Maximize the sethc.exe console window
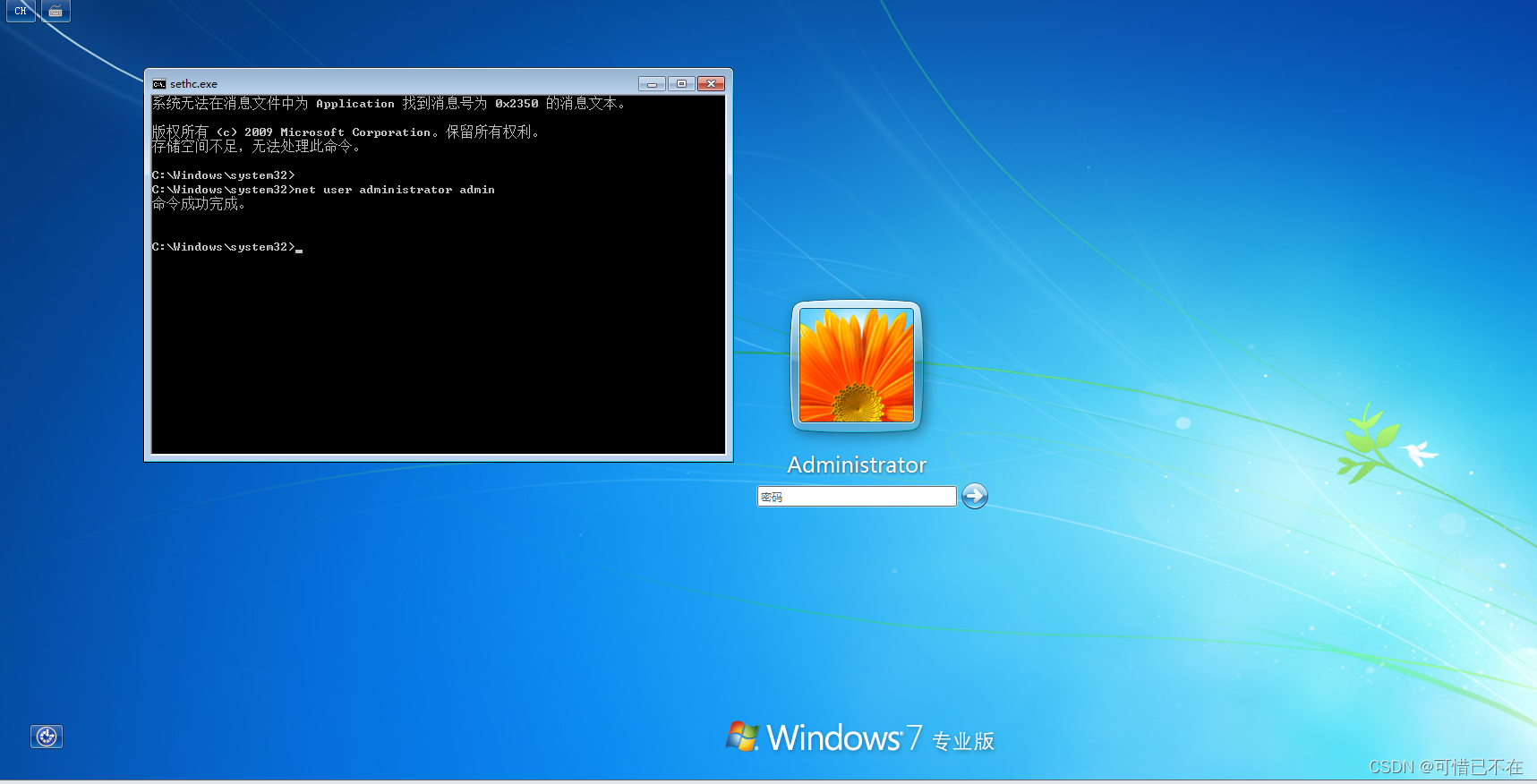 [x=681, y=84]
